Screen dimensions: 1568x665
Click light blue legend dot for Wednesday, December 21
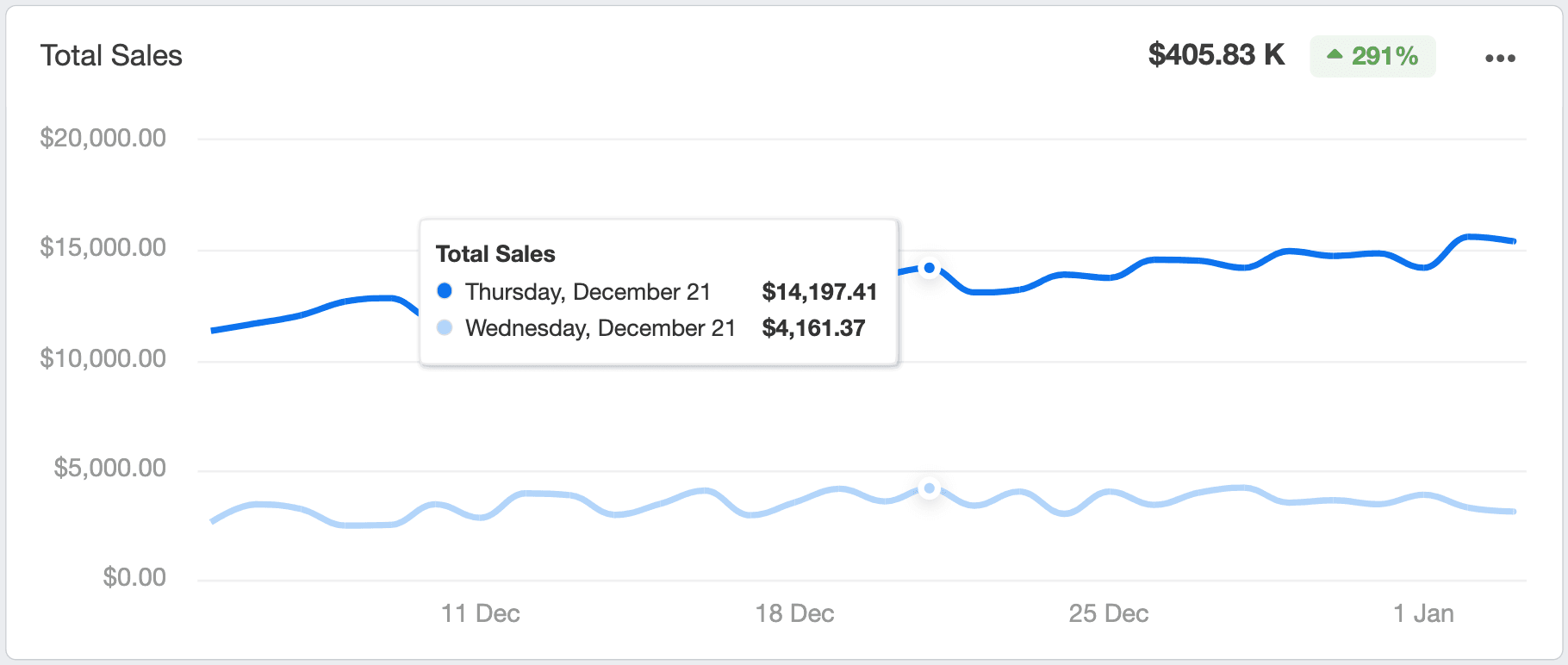(x=445, y=327)
